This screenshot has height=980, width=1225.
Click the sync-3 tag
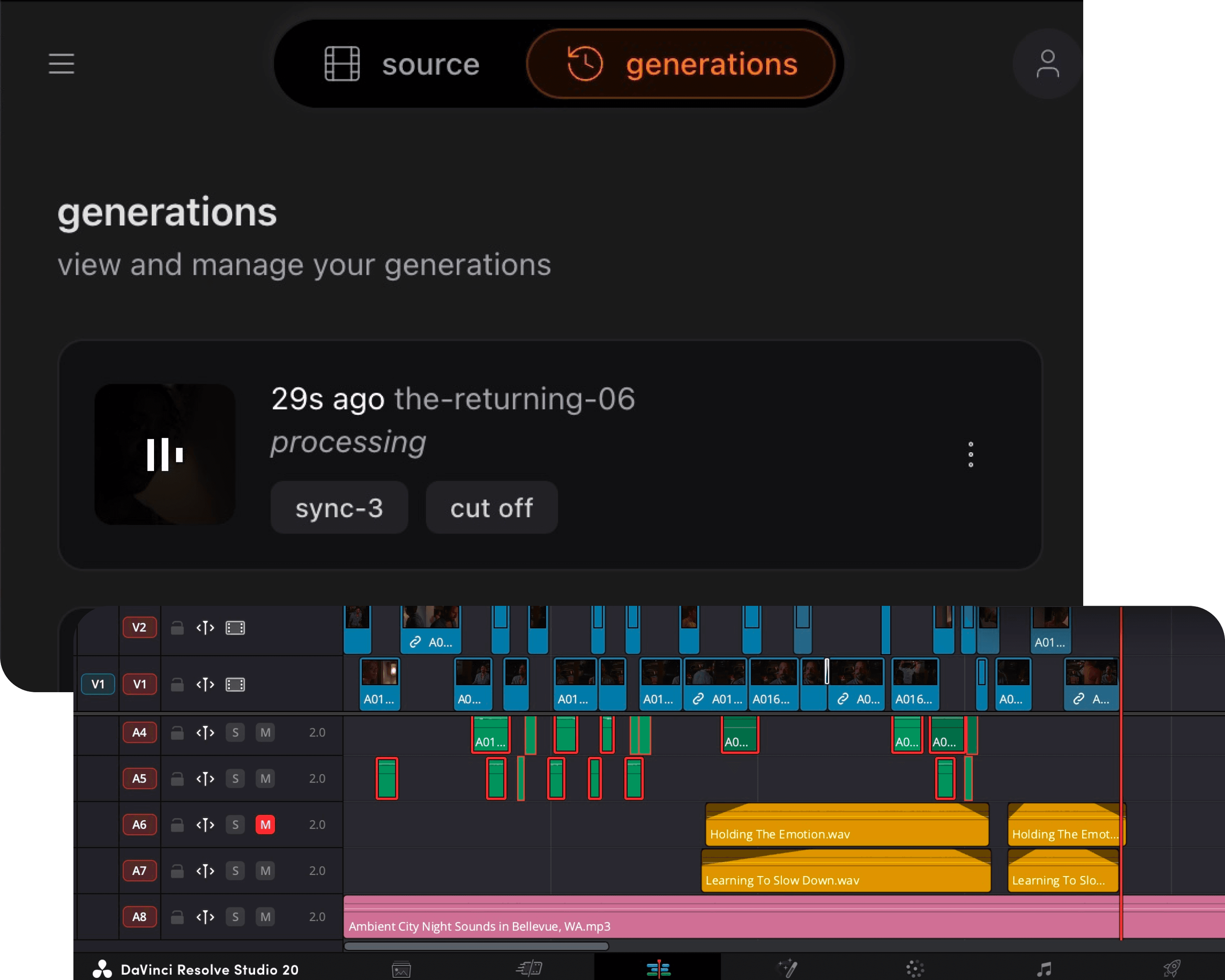pos(339,508)
